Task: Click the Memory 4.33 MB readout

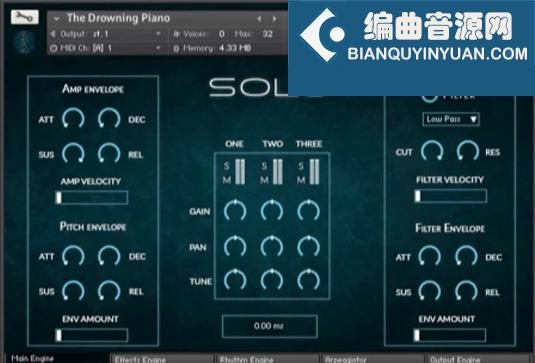Action: point(235,48)
